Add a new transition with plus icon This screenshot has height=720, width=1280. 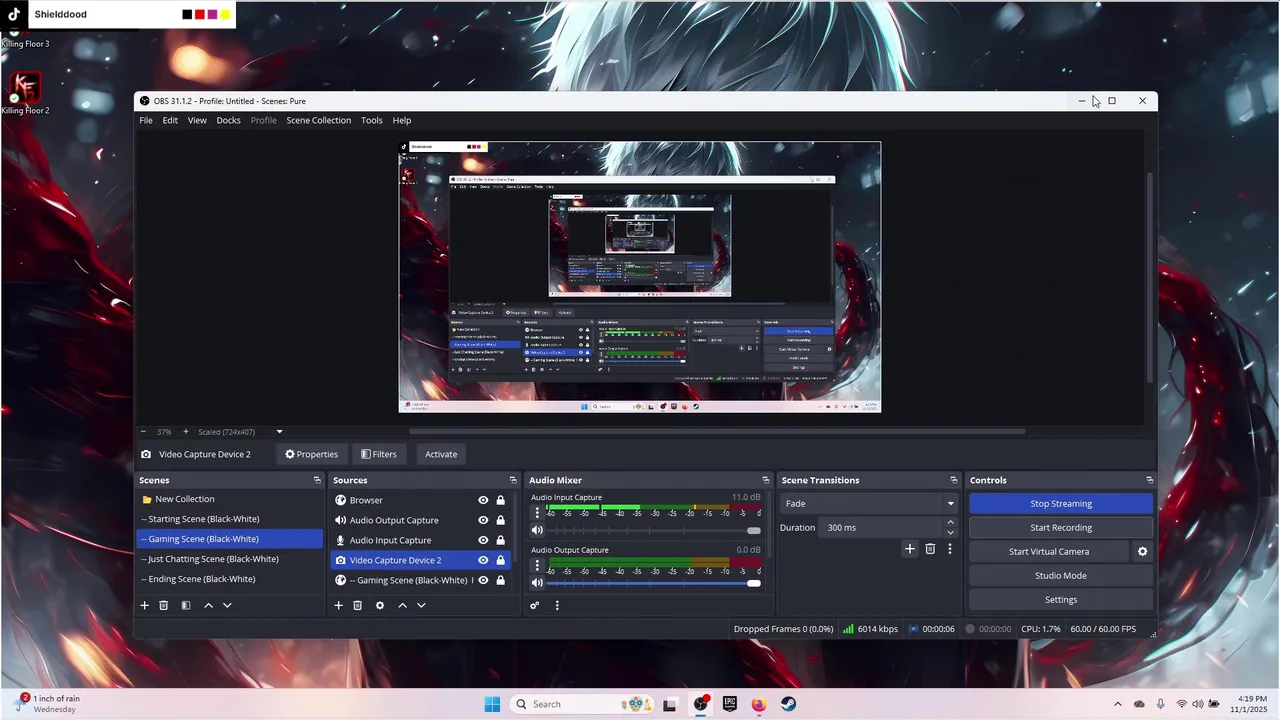[x=910, y=549]
